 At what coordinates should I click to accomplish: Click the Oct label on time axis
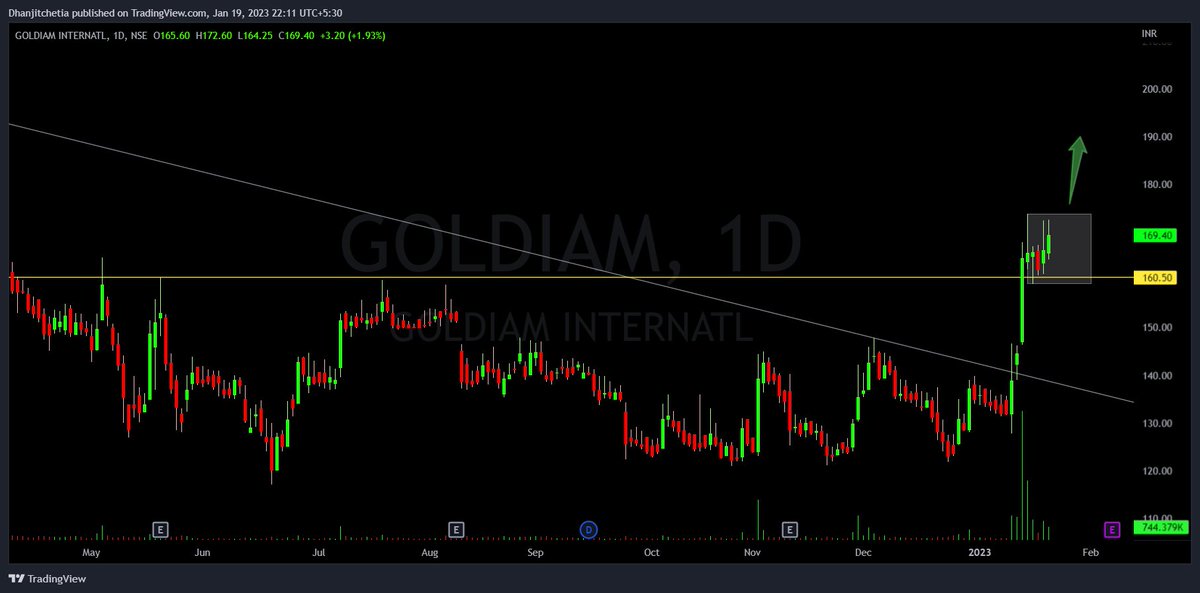[651, 552]
